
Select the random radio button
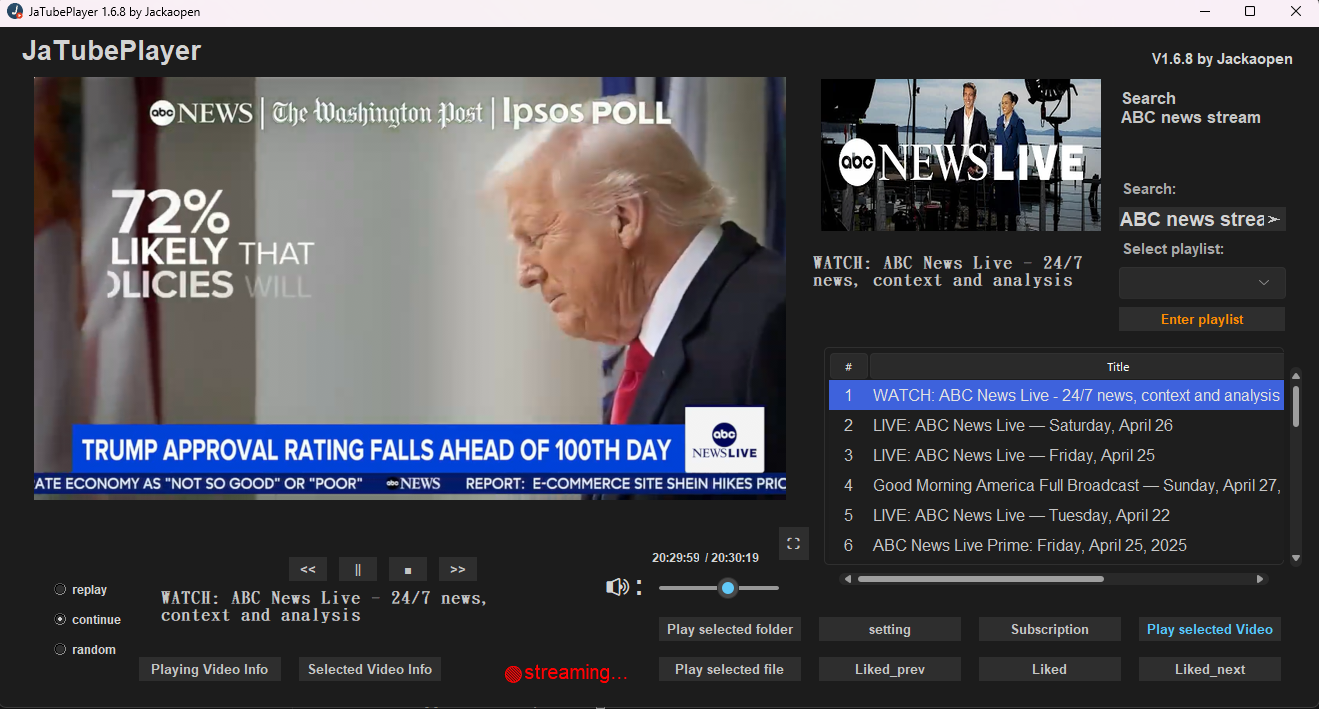point(60,650)
